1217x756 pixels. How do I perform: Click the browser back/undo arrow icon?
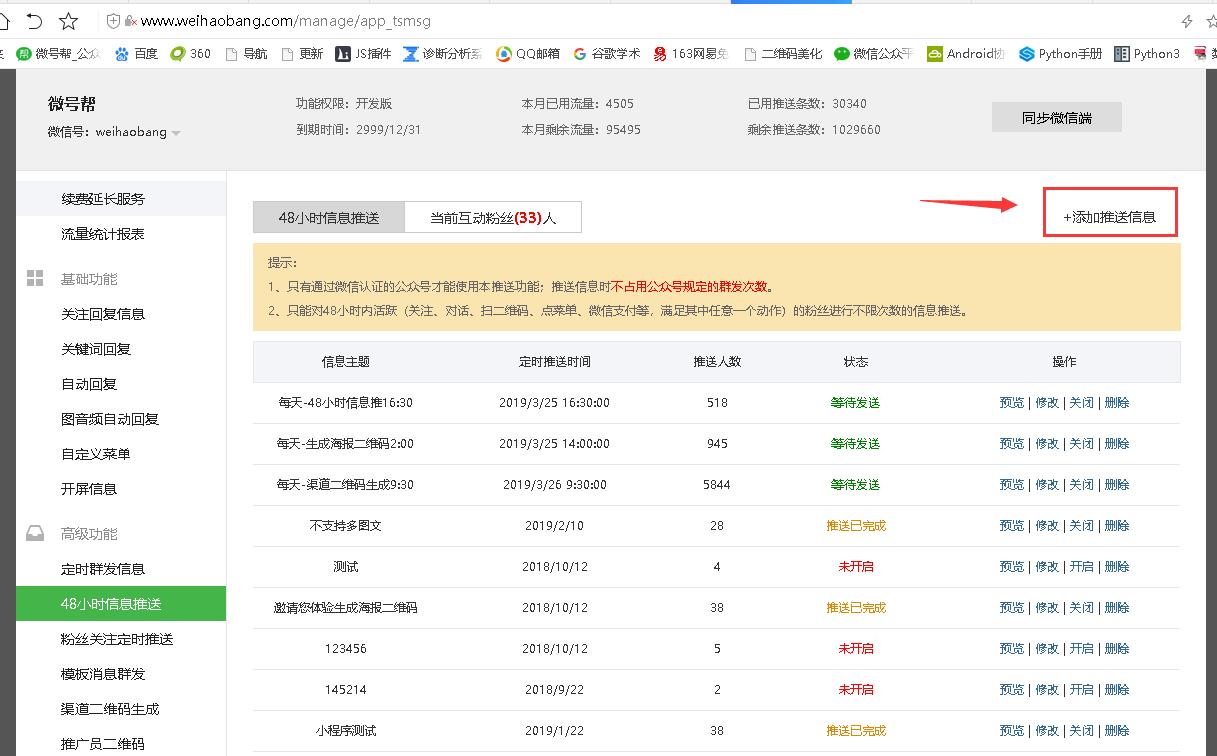pos(34,21)
